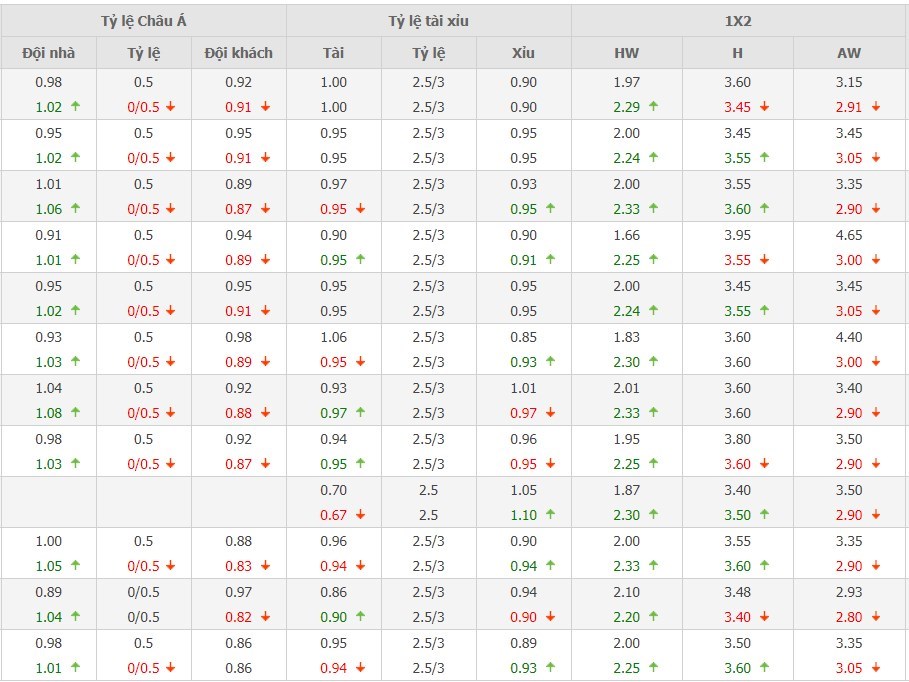Click the up arrow beside HW value 2.29
This screenshot has width=909, height=682.
(654, 107)
